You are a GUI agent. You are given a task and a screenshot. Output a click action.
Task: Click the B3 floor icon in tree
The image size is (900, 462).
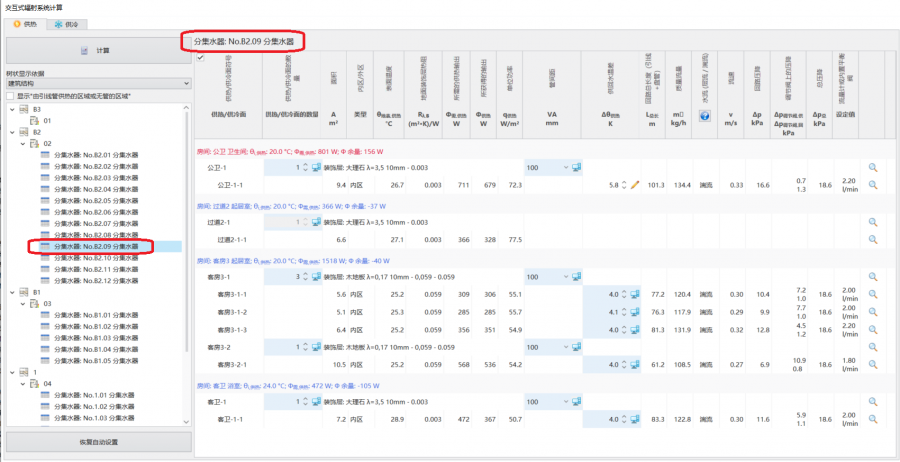coord(24,108)
